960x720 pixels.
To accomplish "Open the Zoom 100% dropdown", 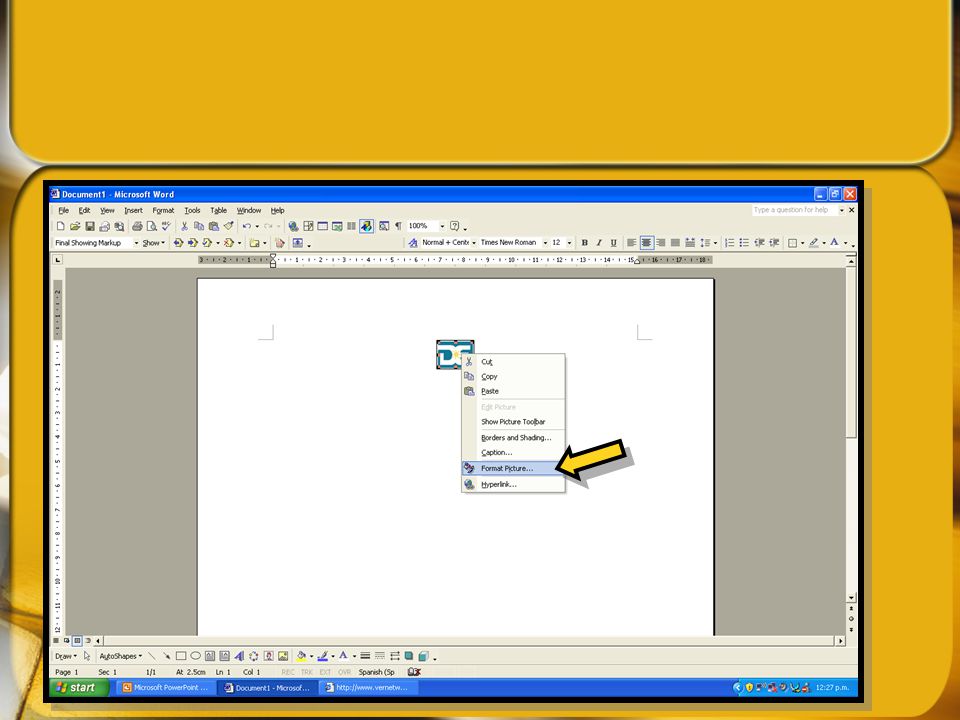I will [x=442, y=227].
